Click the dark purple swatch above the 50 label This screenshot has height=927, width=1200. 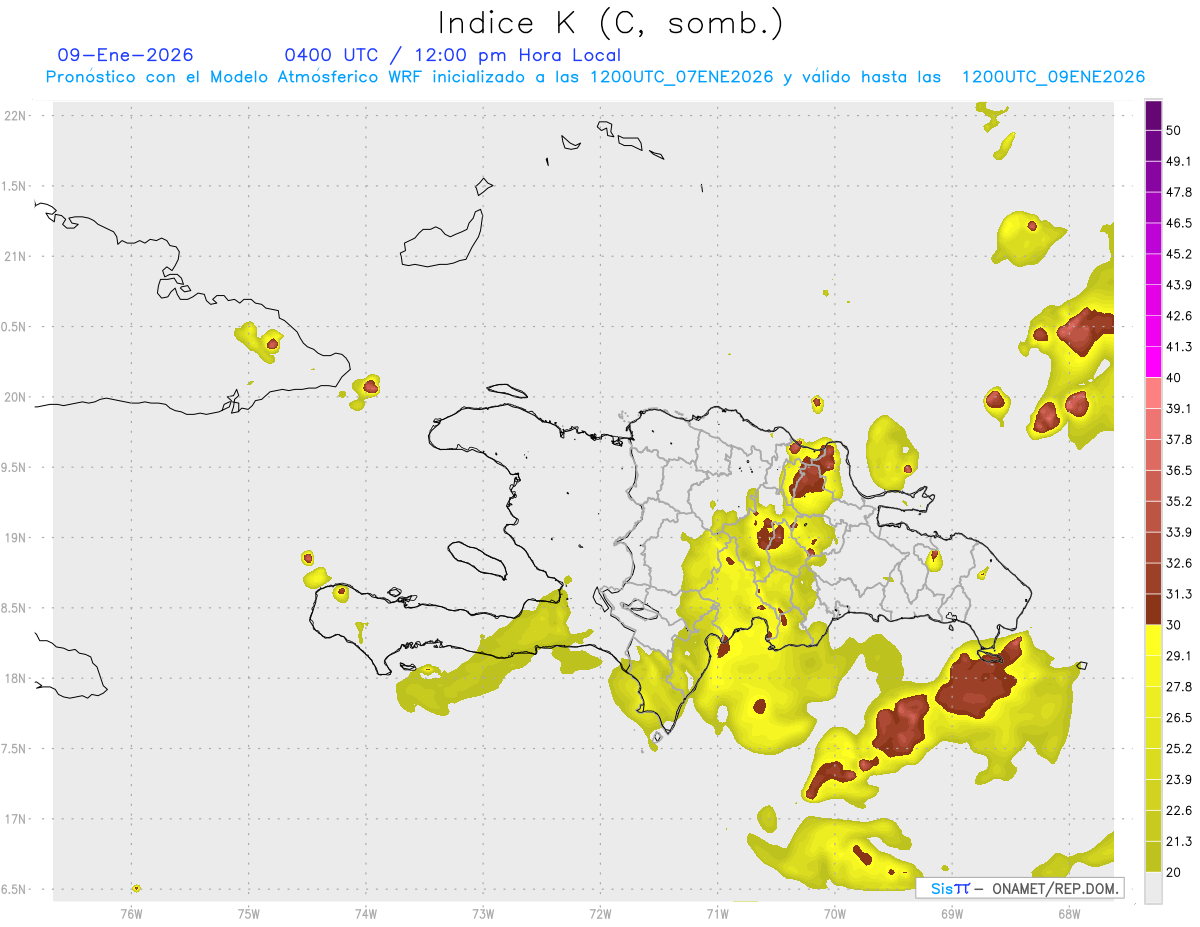tap(1153, 115)
